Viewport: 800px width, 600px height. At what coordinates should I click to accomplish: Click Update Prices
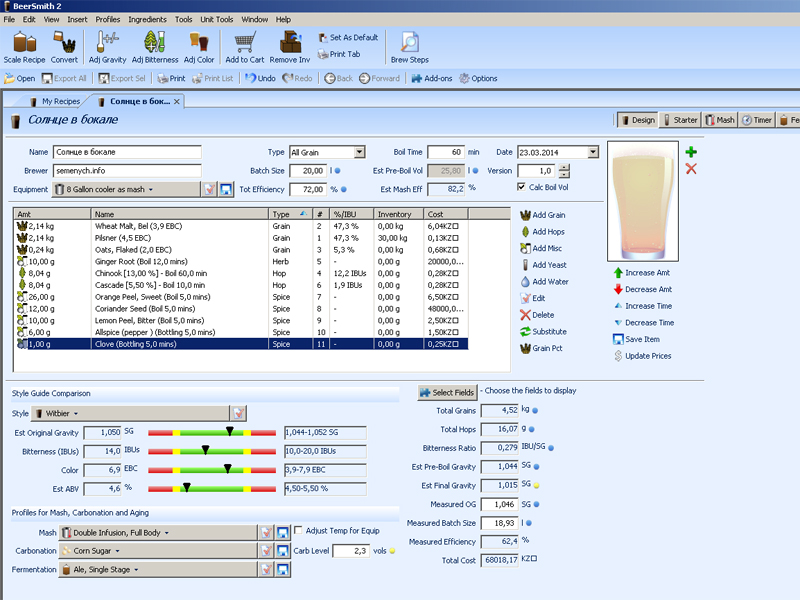coord(642,356)
